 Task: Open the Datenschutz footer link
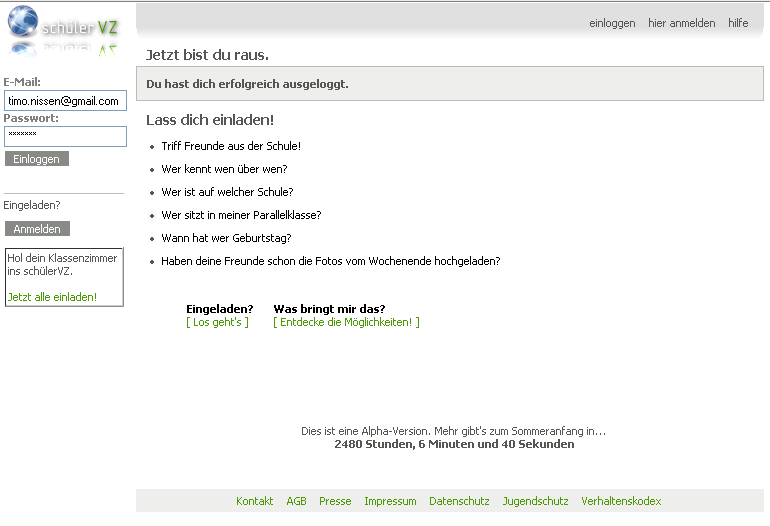pos(459,501)
